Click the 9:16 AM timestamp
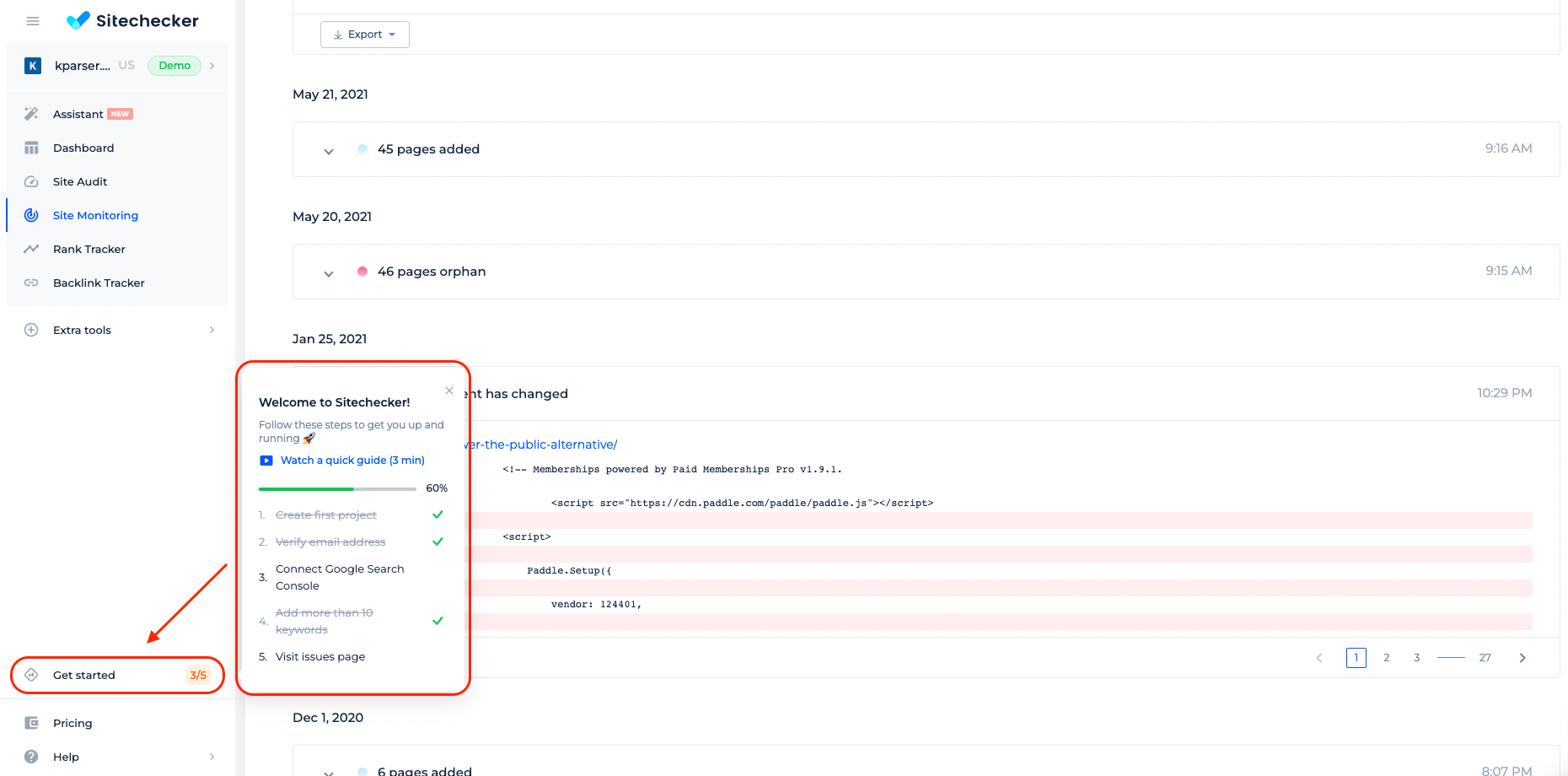The image size is (1568, 776). coord(1509,148)
